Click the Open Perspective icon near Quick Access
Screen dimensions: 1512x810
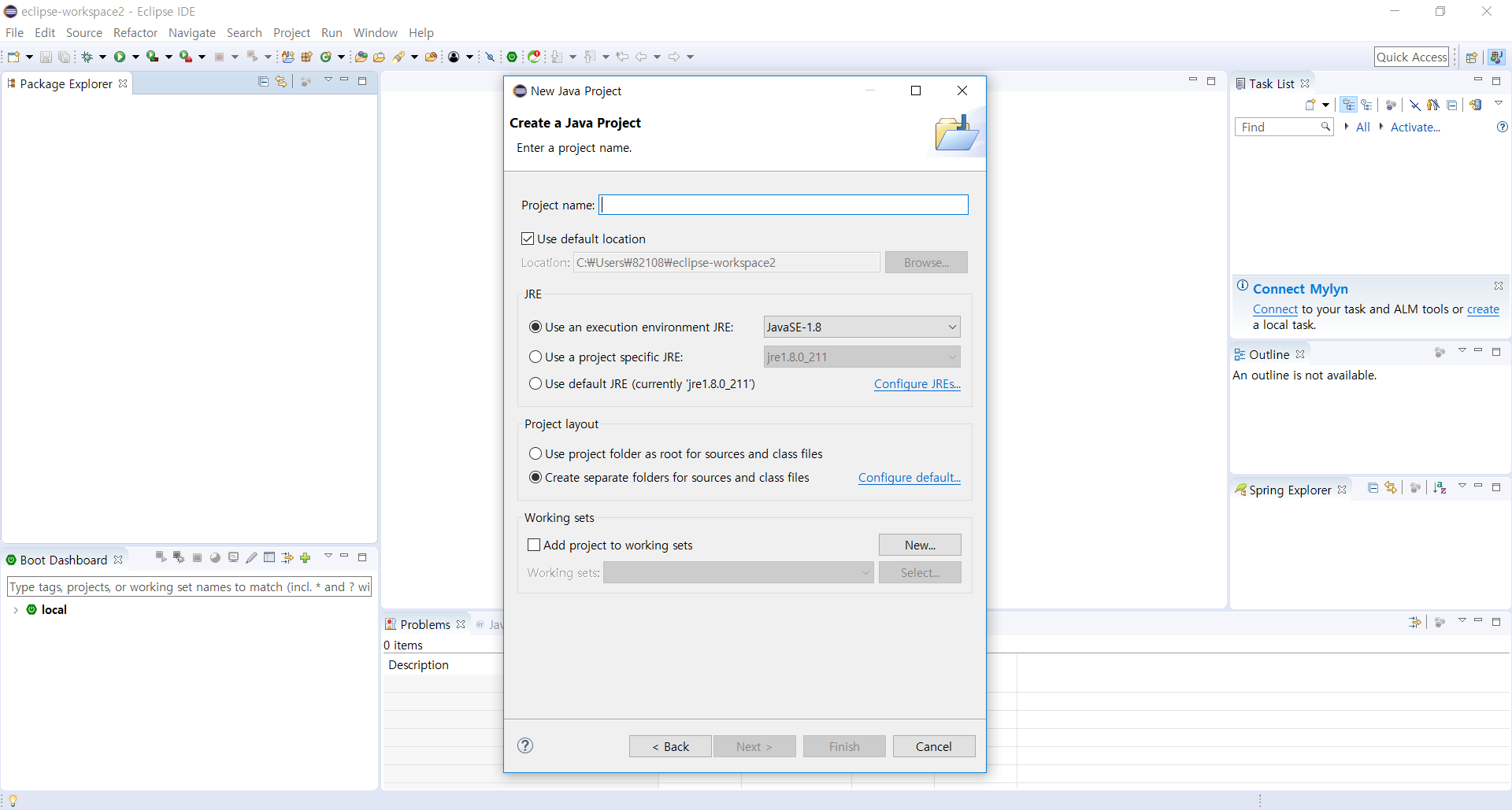[x=1471, y=57]
